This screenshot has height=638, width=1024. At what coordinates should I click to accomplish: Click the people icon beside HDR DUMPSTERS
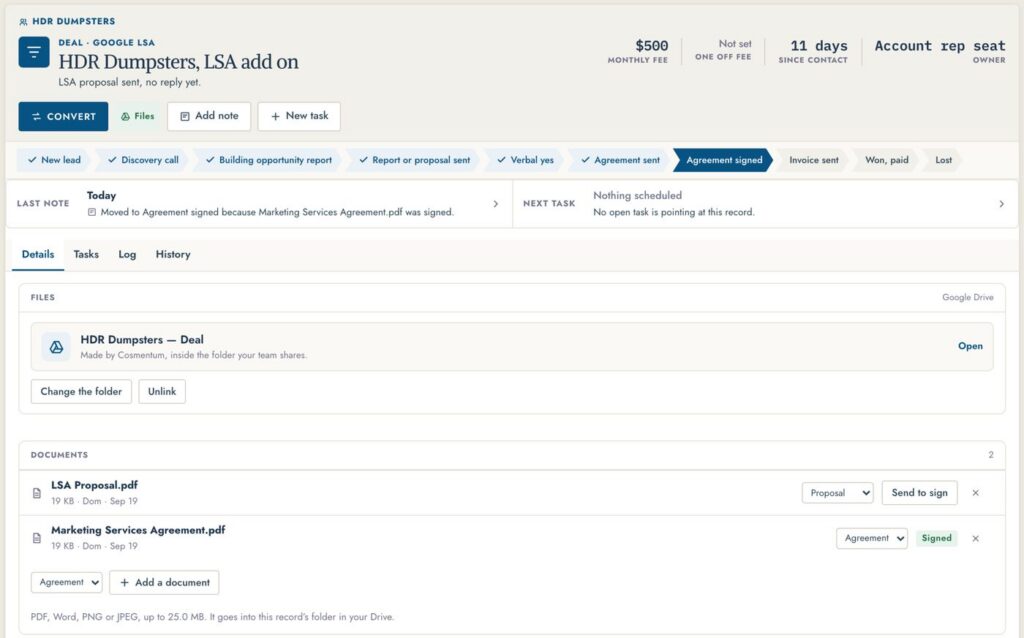(24, 22)
